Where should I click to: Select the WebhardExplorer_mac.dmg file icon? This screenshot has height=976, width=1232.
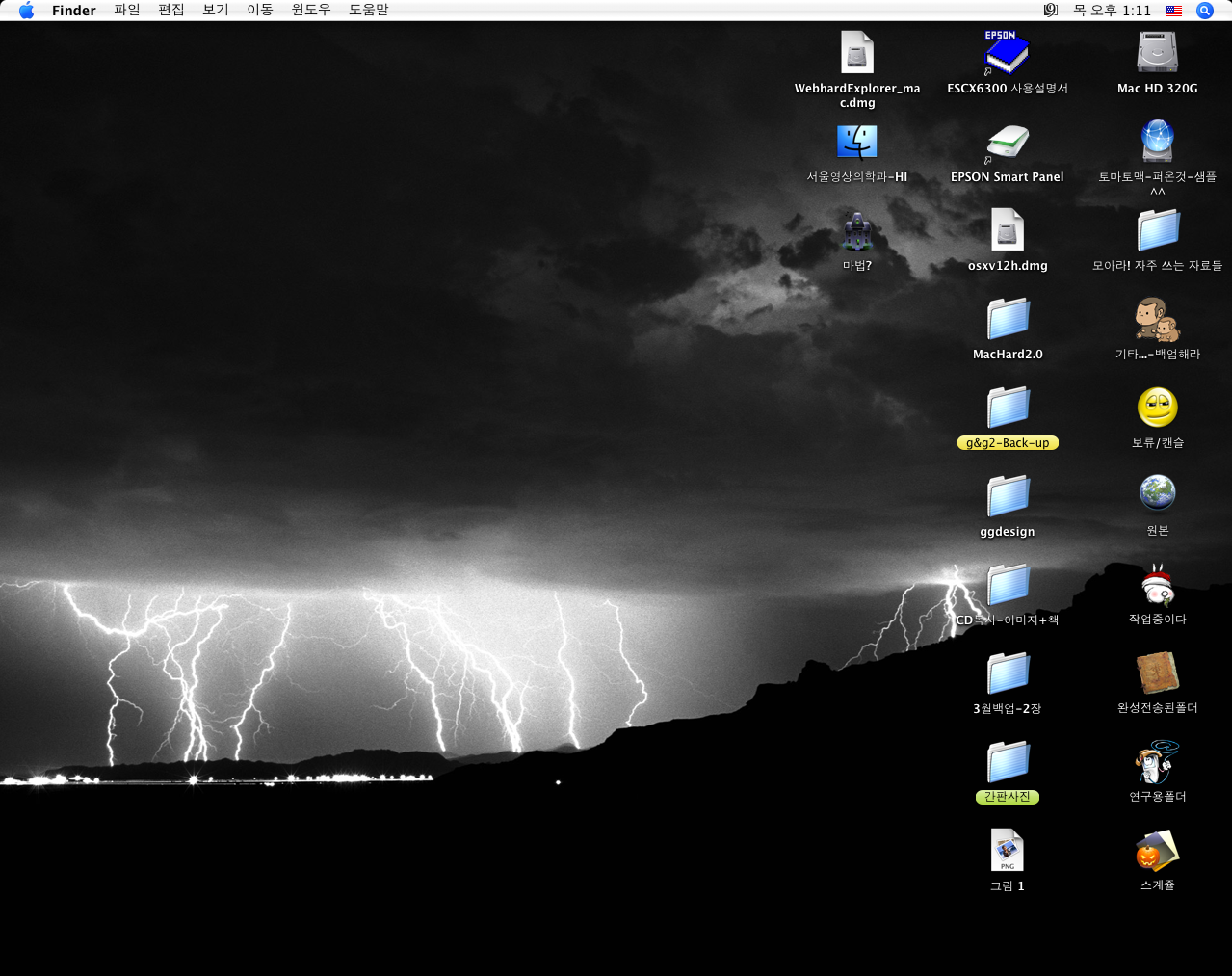(856, 53)
